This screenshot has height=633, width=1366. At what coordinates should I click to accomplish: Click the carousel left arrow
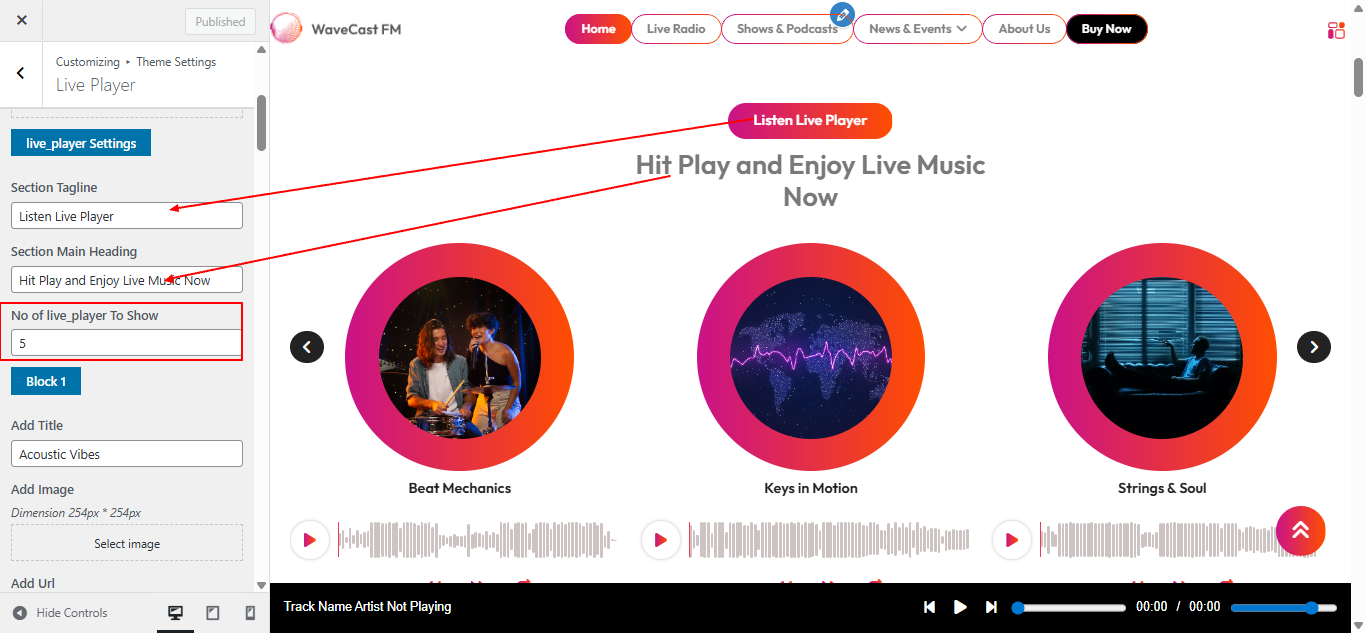click(307, 347)
